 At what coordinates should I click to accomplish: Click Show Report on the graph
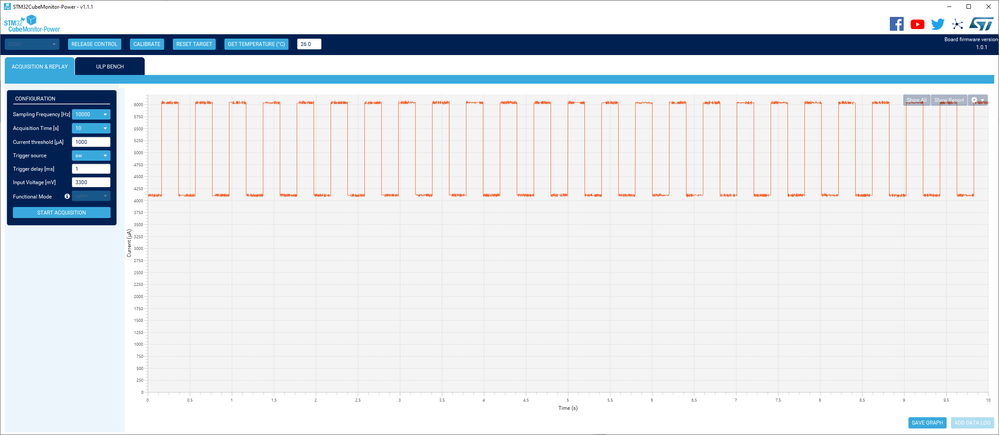click(949, 100)
